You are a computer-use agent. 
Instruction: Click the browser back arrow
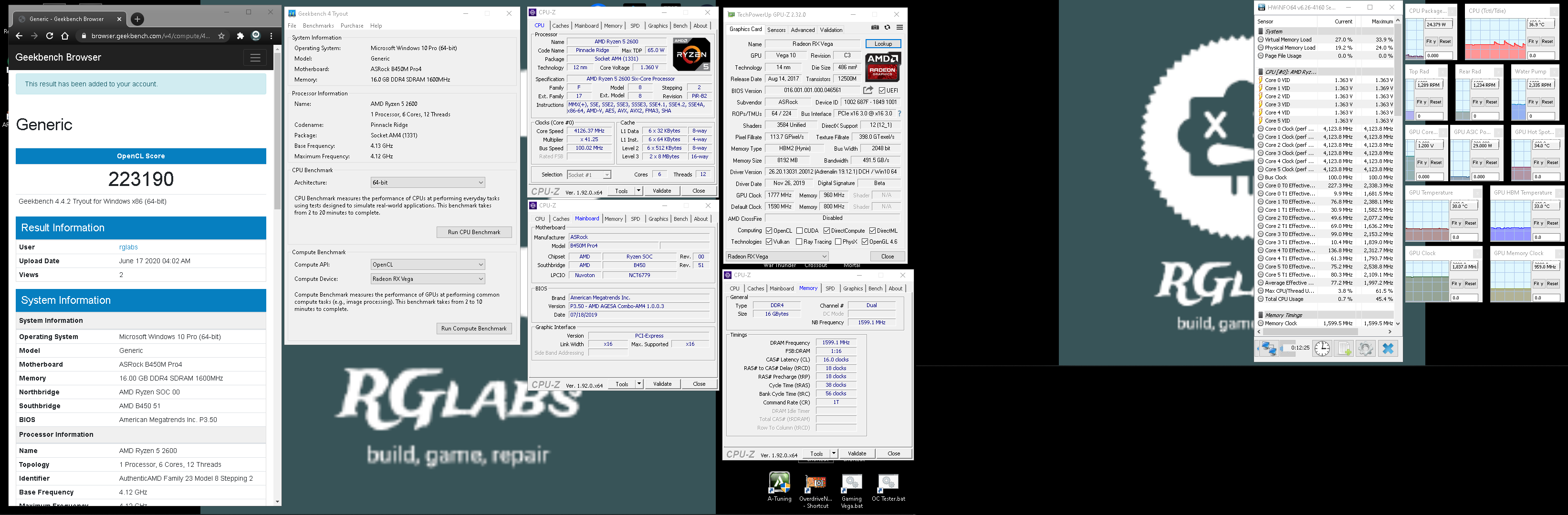[19, 36]
